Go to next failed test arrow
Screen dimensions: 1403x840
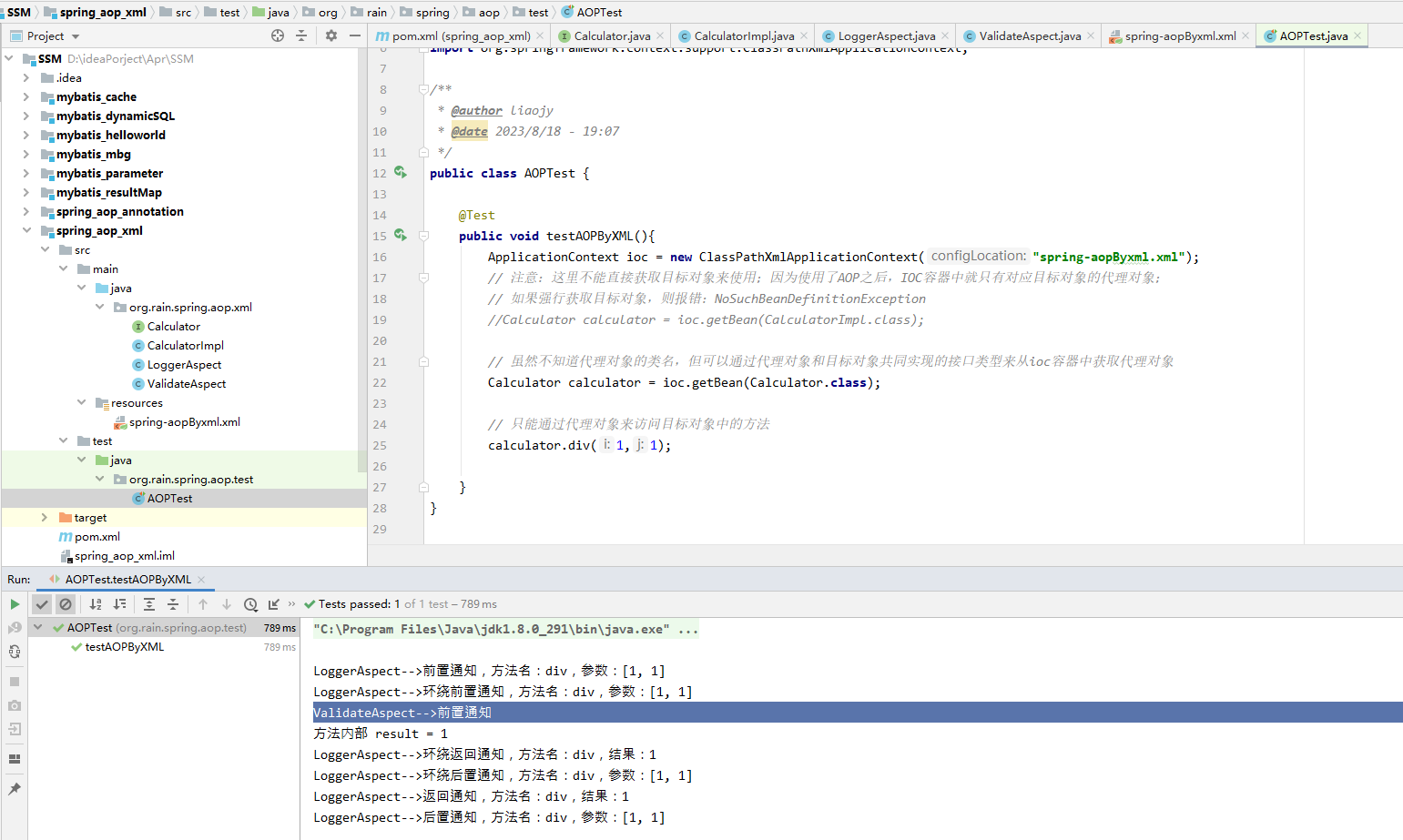pyautogui.click(x=227, y=604)
